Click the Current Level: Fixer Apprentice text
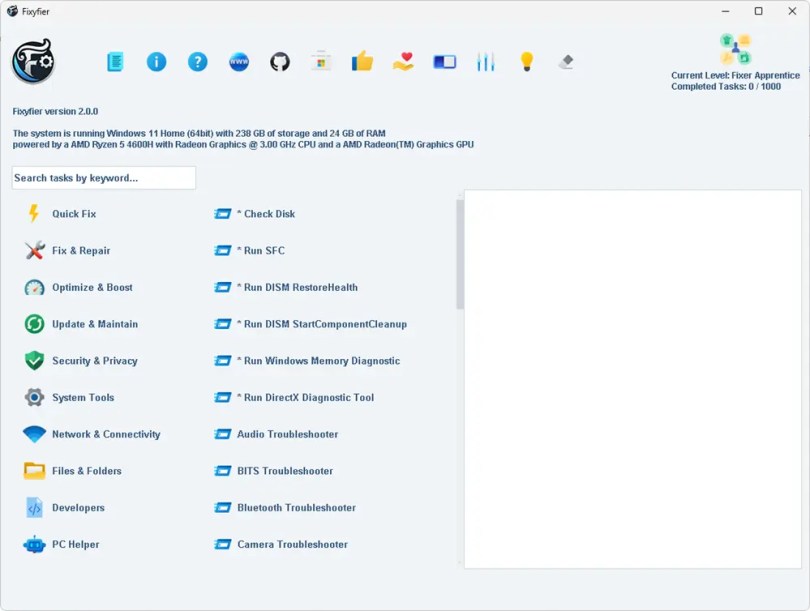810x611 pixels. (x=735, y=75)
